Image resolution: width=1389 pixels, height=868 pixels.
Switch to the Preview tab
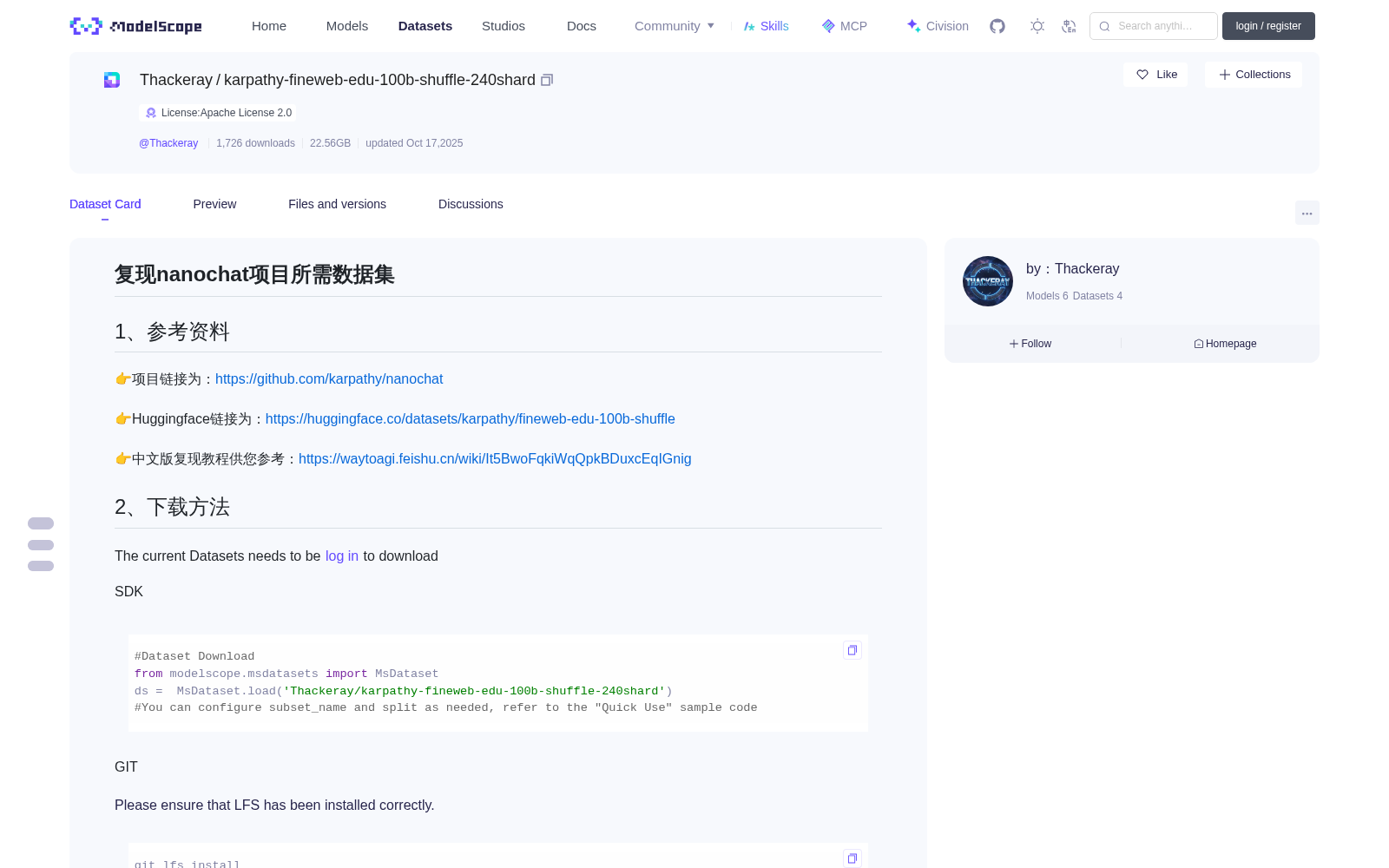pyautogui.click(x=214, y=204)
